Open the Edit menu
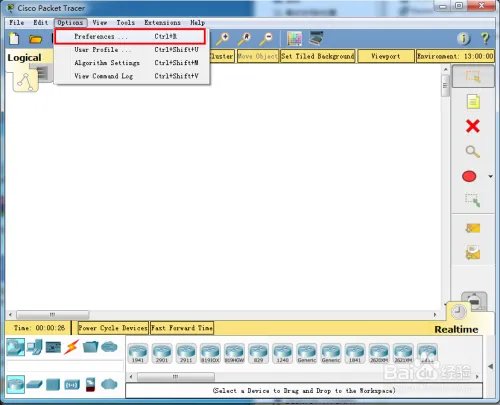The height and width of the screenshot is (405, 500). pyautogui.click(x=41, y=23)
